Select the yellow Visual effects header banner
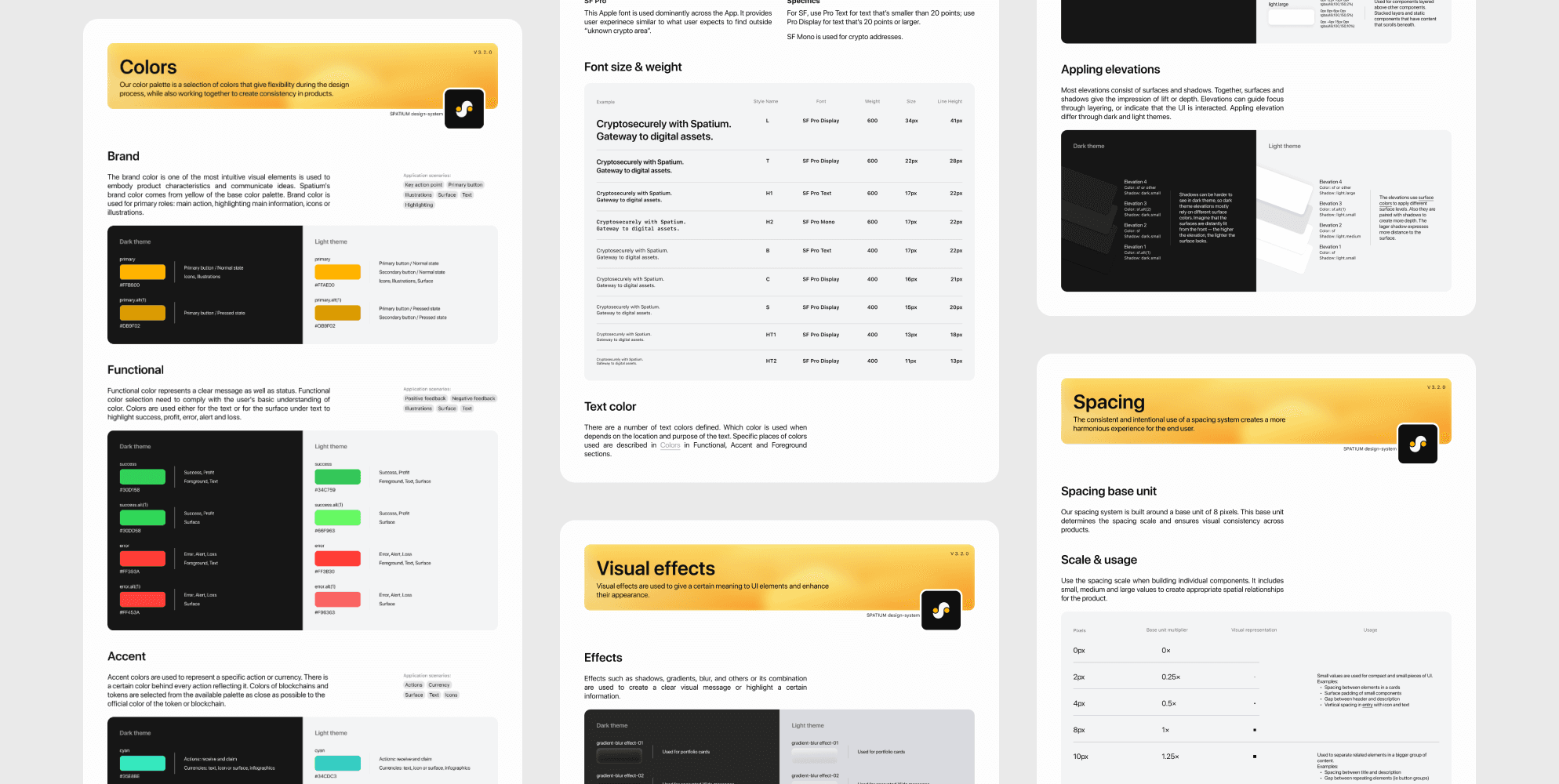 (x=779, y=577)
